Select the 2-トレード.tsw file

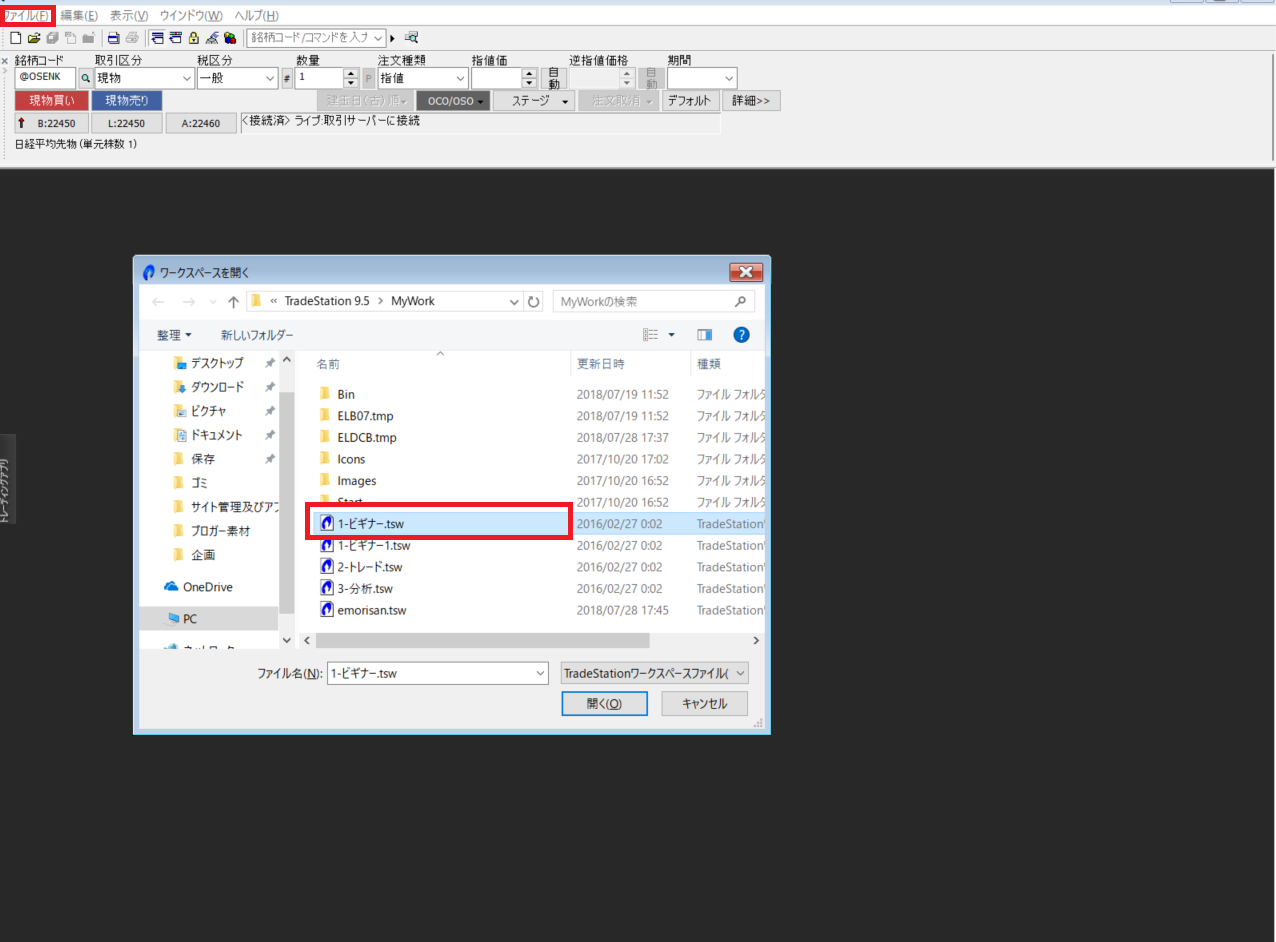coord(369,567)
